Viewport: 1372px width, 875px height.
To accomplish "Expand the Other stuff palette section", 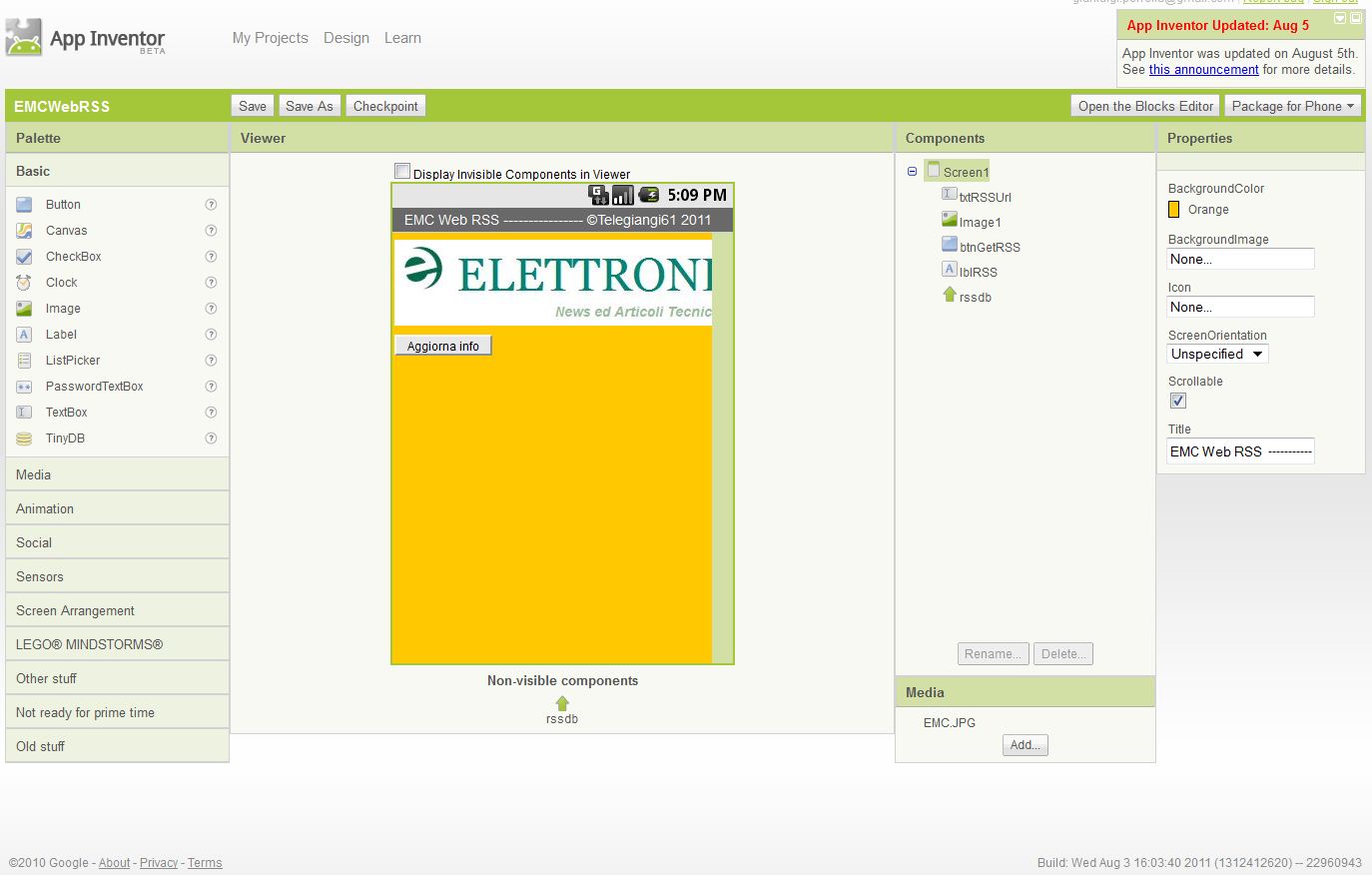I will tap(117, 678).
